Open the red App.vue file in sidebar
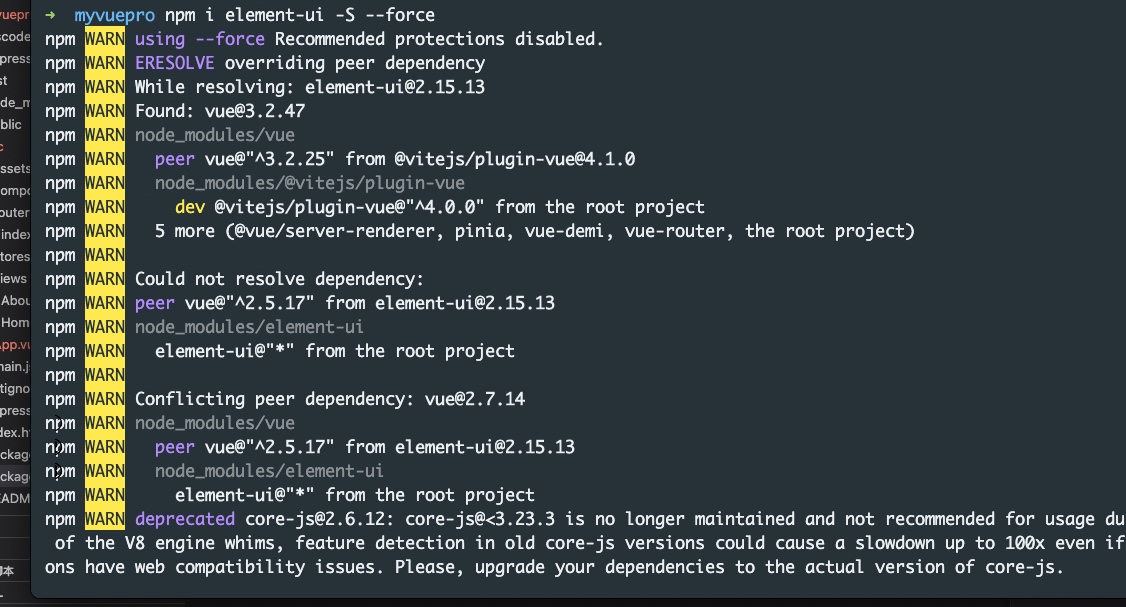This screenshot has height=607, width=1126. click(x=15, y=345)
